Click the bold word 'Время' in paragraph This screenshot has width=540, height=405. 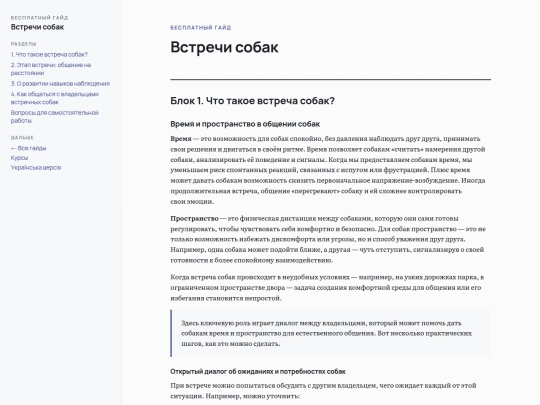[181, 139]
